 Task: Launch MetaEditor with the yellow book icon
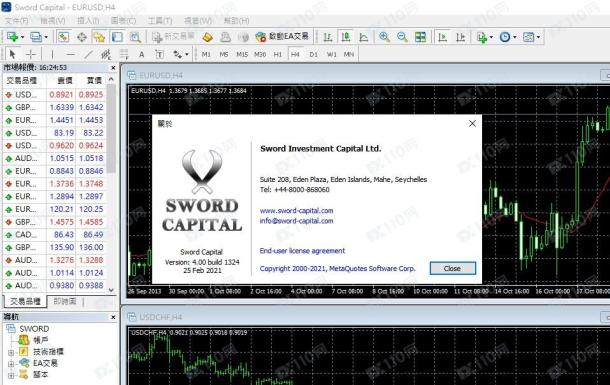pyautogui.click(x=207, y=37)
